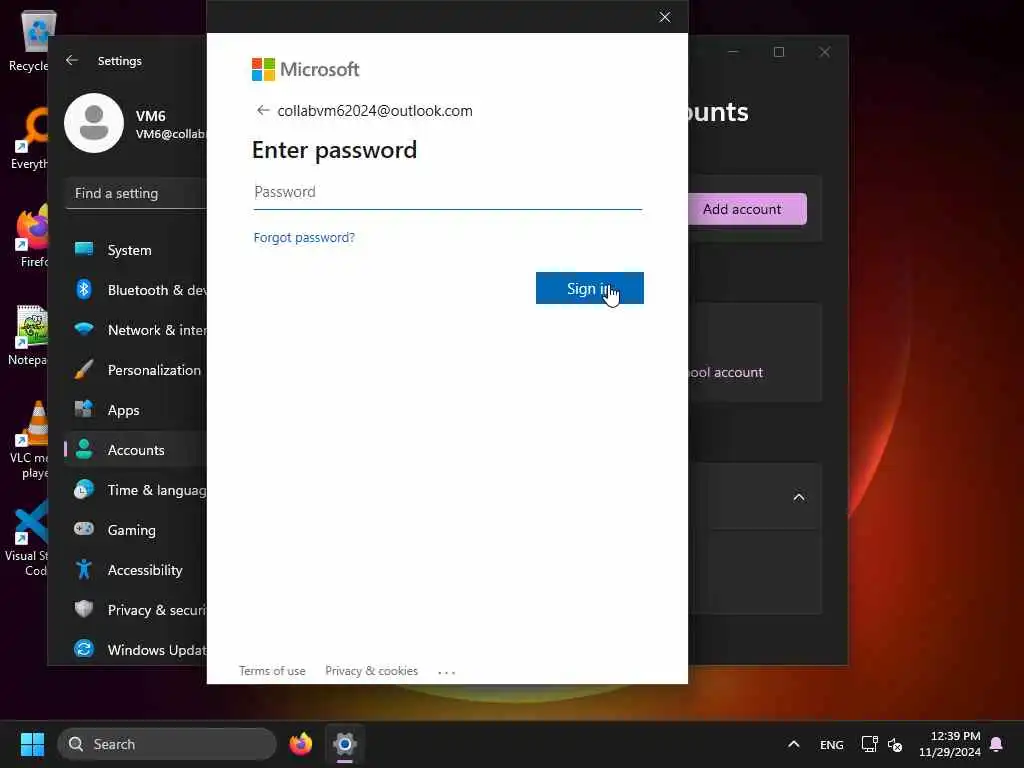This screenshot has width=1024, height=768.
Task: Click Add account in Settings window
Action: click(747, 209)
